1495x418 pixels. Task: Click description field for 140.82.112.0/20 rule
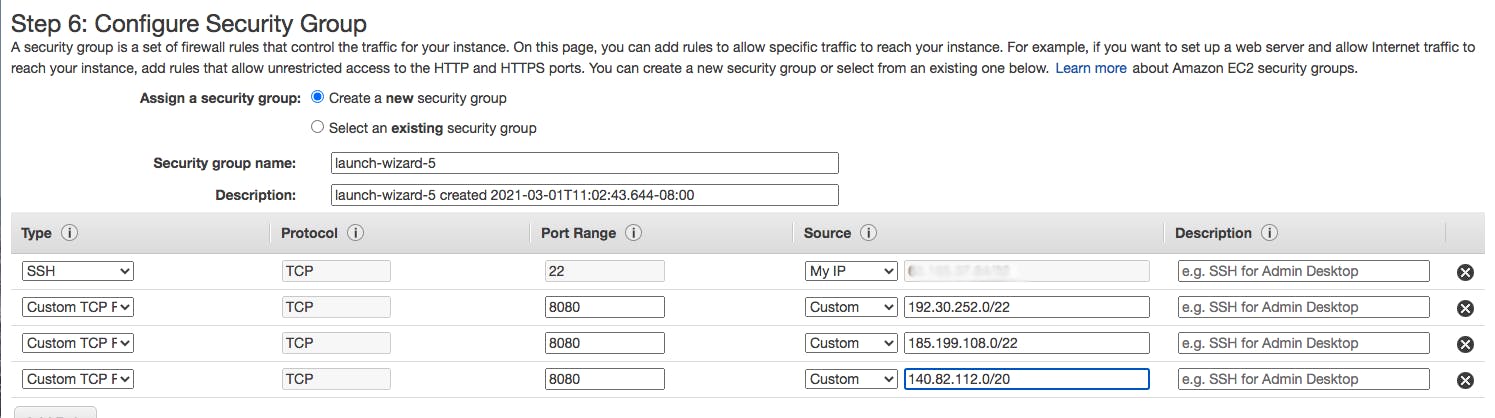1304,379
